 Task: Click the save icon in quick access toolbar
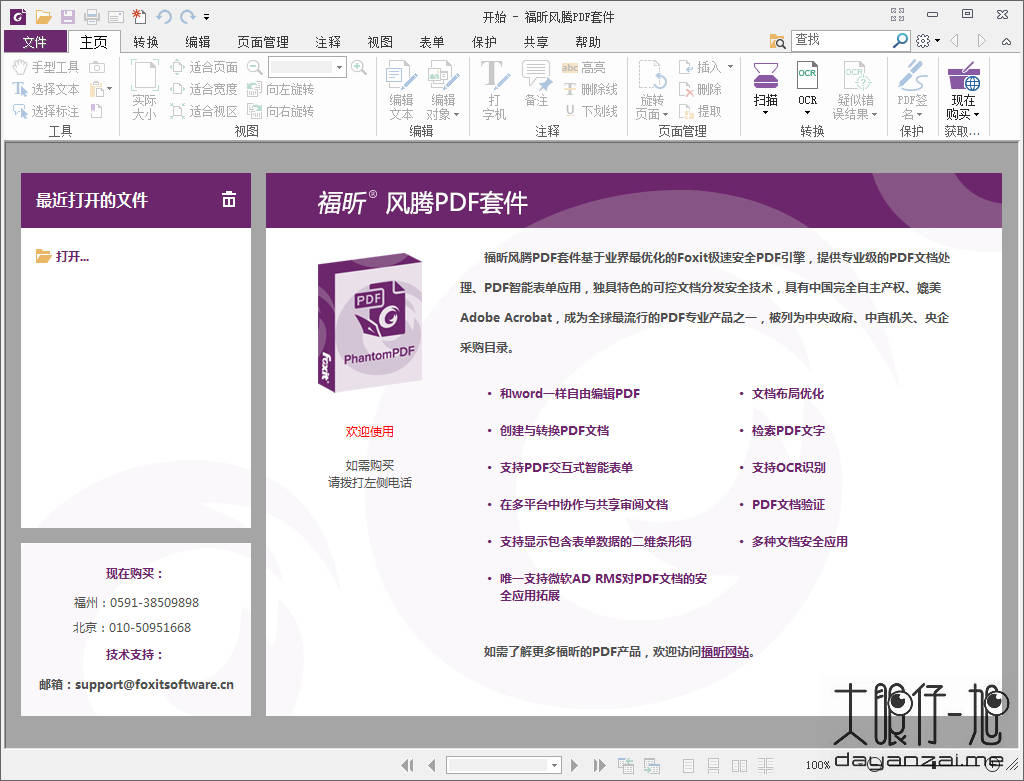point(67,16)
